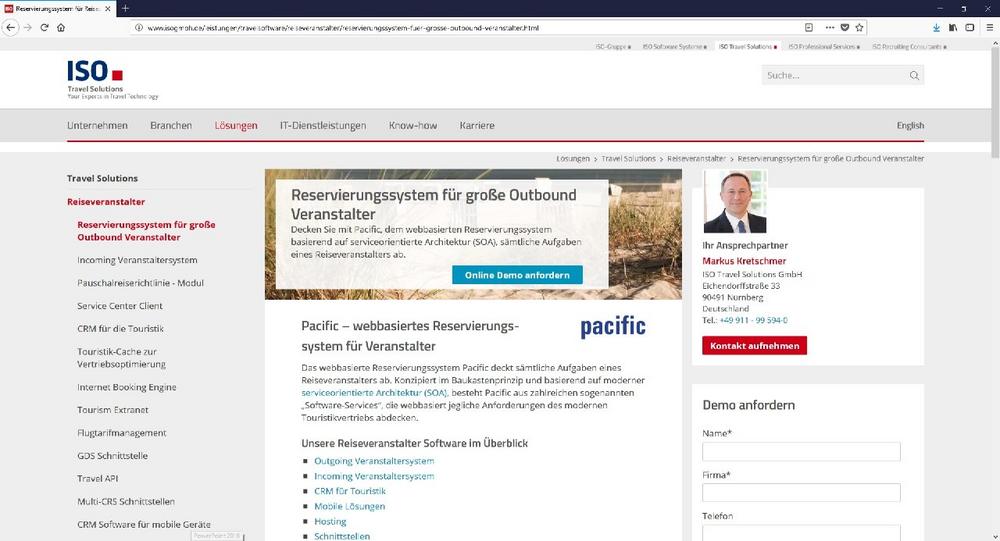Click the browser back arrow button
The image size is (1000, 541).
coord(10,27)
